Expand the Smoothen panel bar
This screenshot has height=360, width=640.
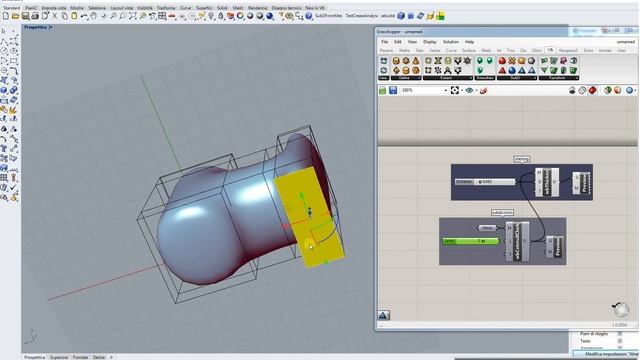[485, 78]
